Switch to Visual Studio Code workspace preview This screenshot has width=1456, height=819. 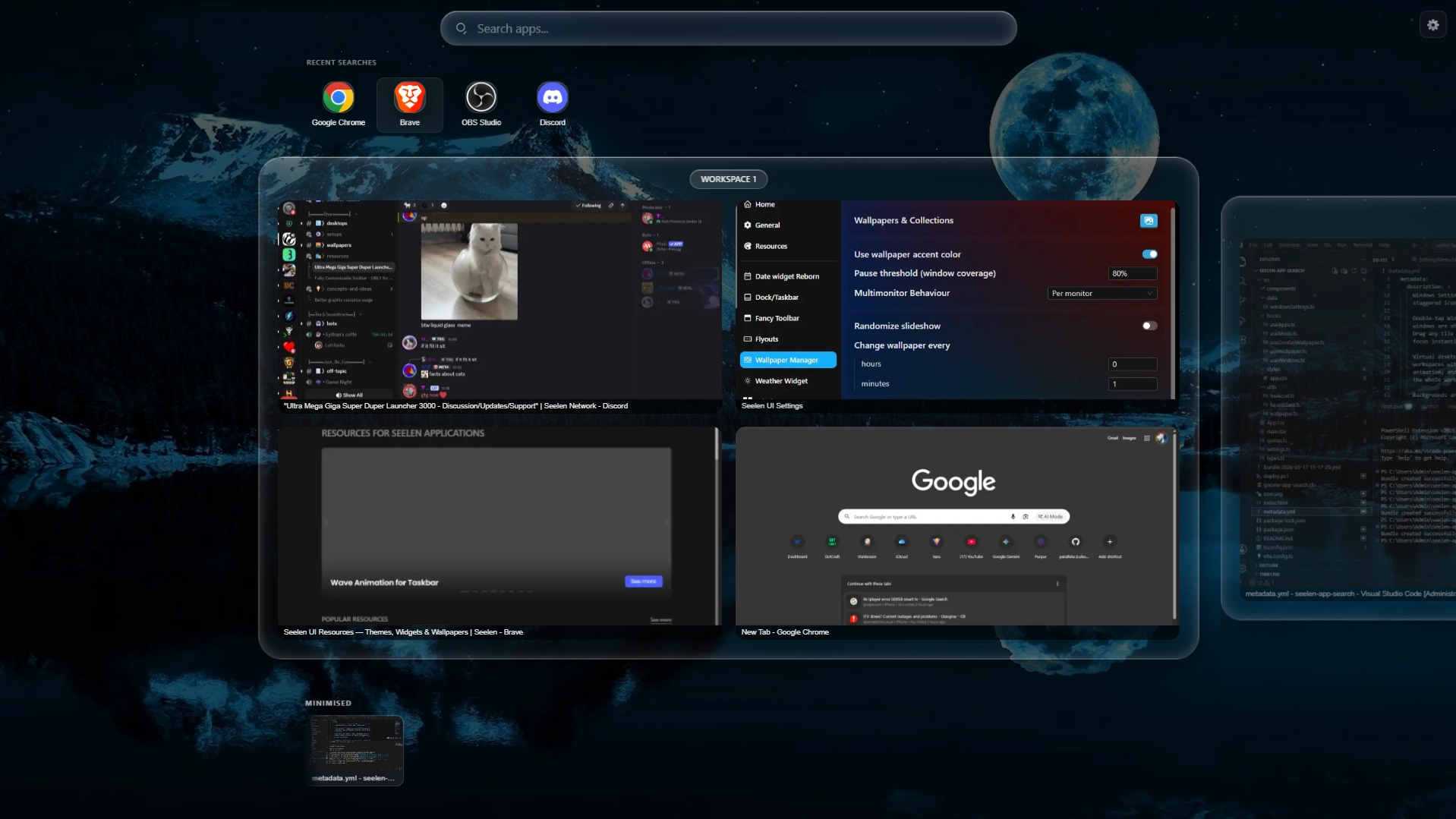click(x=1340, y=410)
